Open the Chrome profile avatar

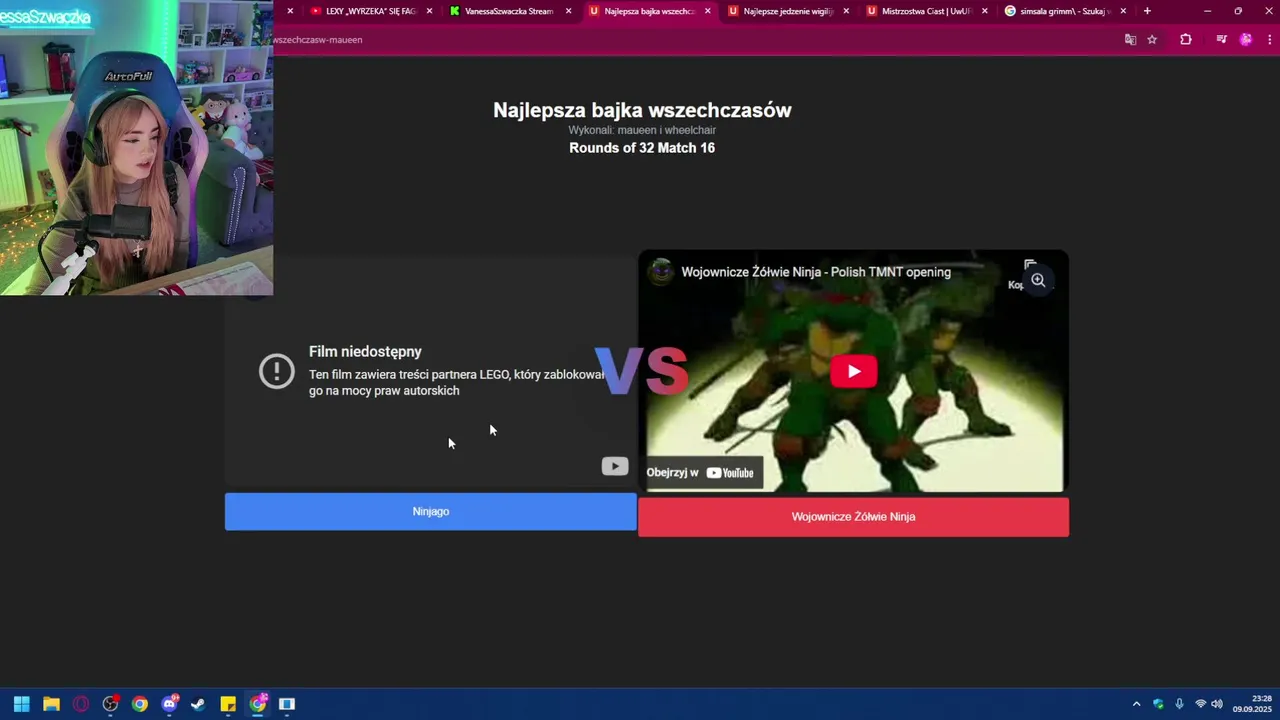point(1245,40)
